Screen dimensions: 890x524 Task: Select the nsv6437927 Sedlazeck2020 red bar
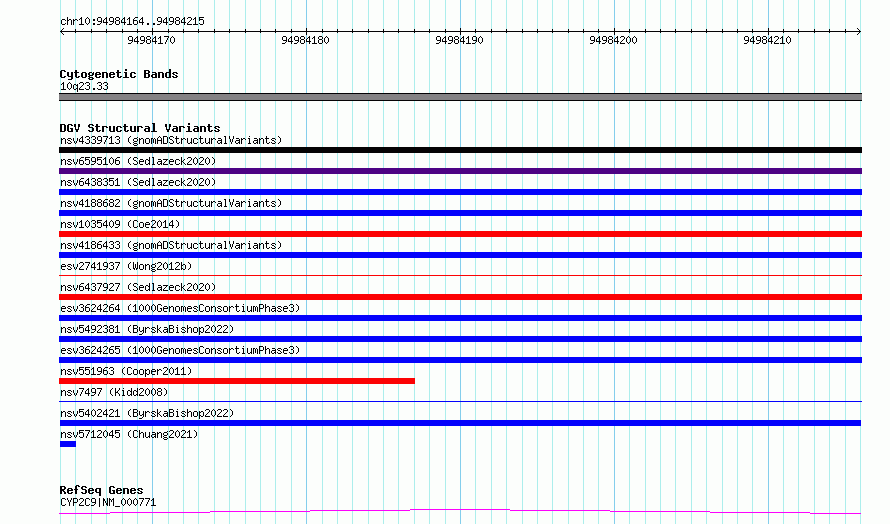[460, 297]
